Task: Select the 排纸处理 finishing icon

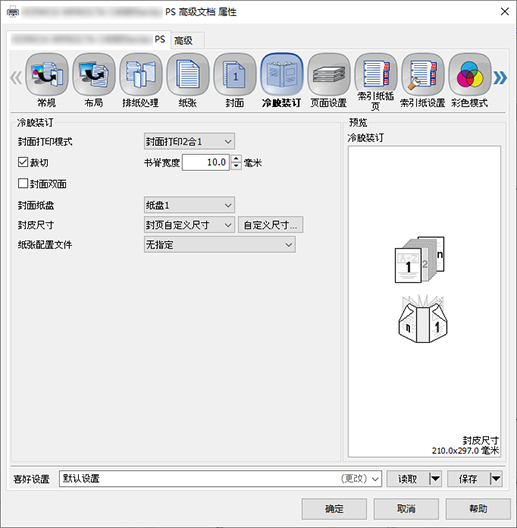Action: [141, 74]
